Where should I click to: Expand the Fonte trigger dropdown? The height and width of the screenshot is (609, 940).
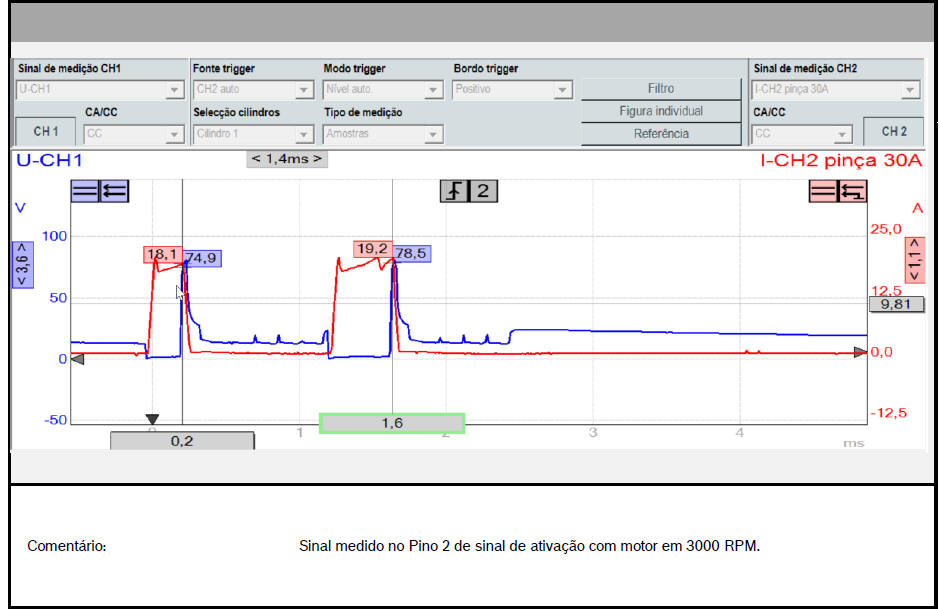click(x=252, y=90)
